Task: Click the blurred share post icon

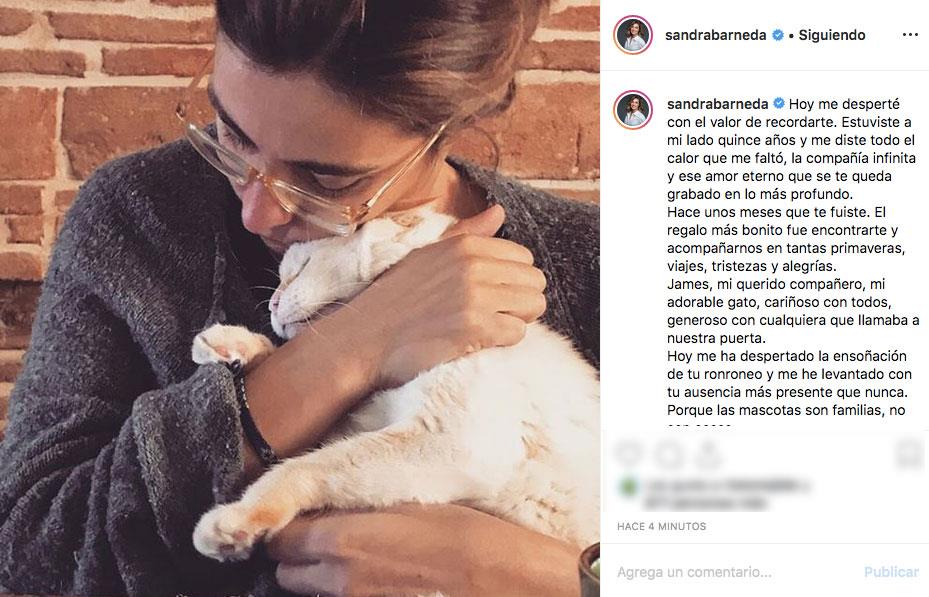Action: pos(709,454)
